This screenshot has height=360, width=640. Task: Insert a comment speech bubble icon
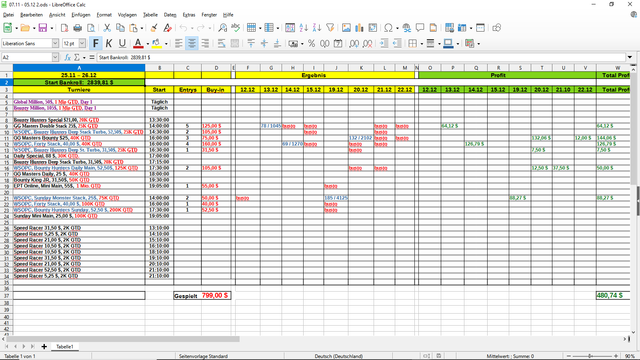coord(420,28)
